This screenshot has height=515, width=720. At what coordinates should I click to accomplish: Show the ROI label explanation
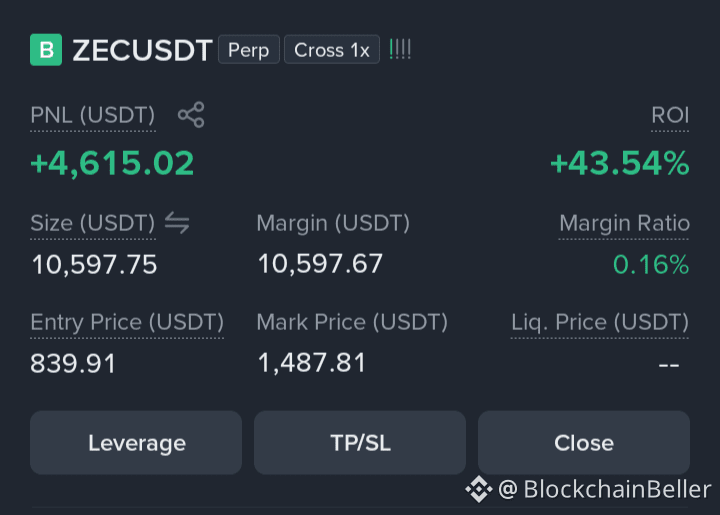tap(670, 115)
